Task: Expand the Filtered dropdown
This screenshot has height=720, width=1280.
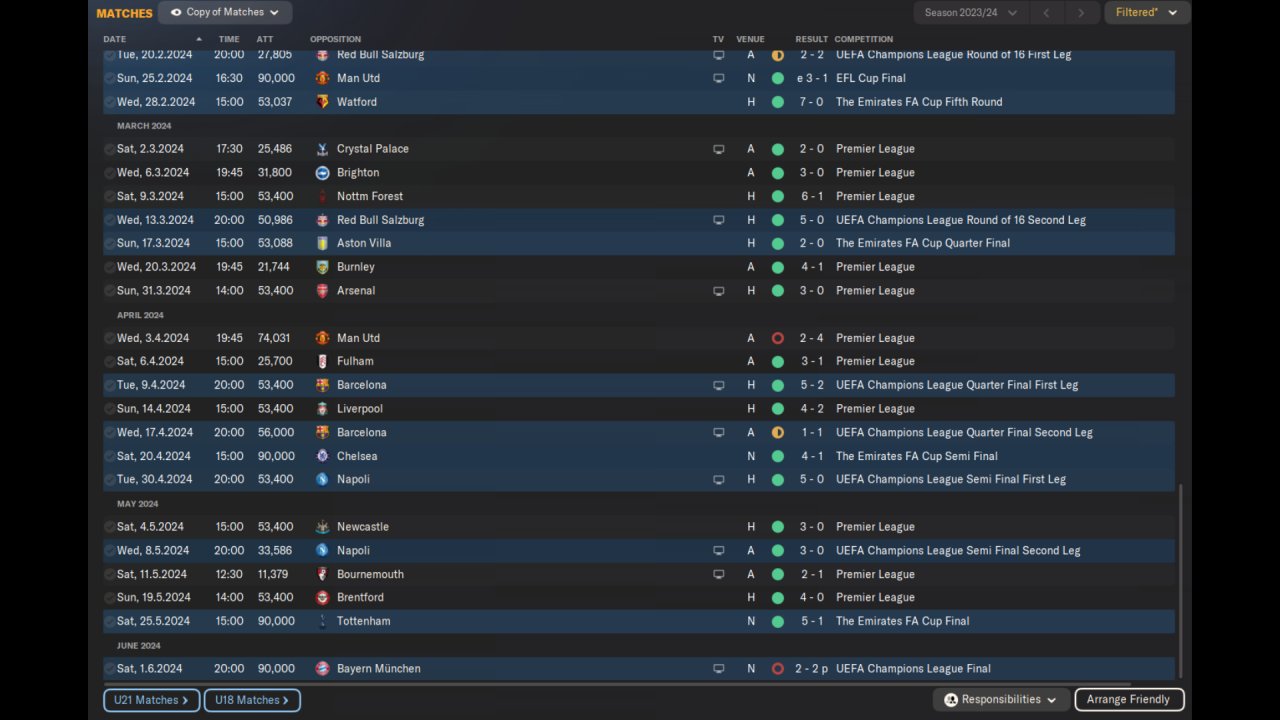Action: point(1146,13)
